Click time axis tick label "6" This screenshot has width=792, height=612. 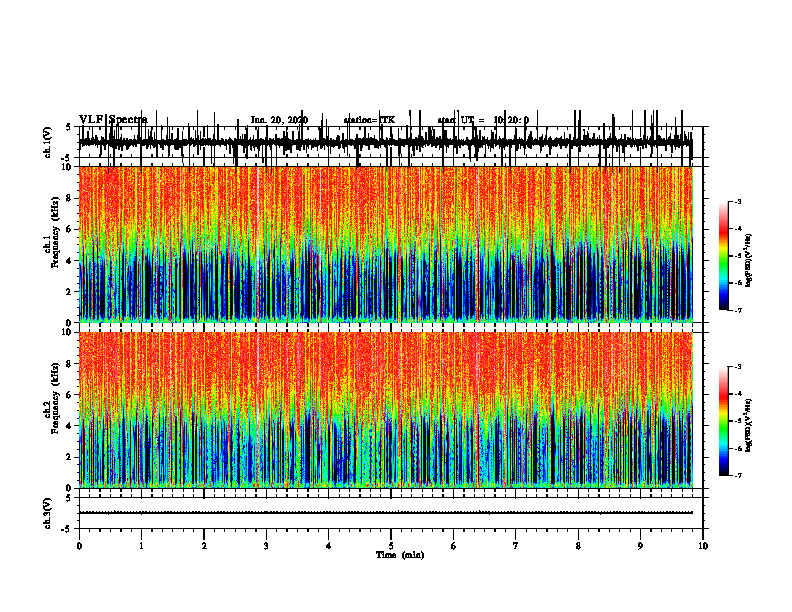(454, 546)
